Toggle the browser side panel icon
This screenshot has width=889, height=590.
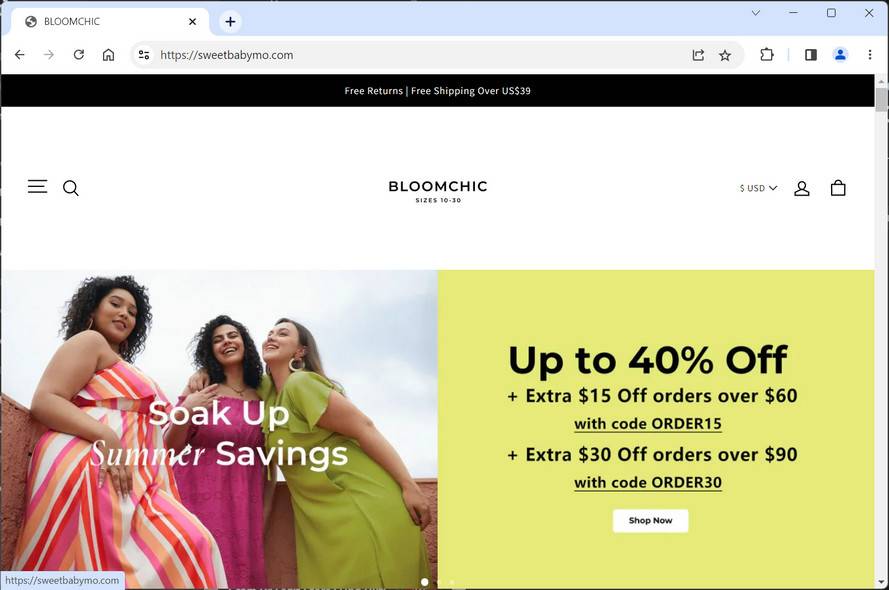point(811,54)
